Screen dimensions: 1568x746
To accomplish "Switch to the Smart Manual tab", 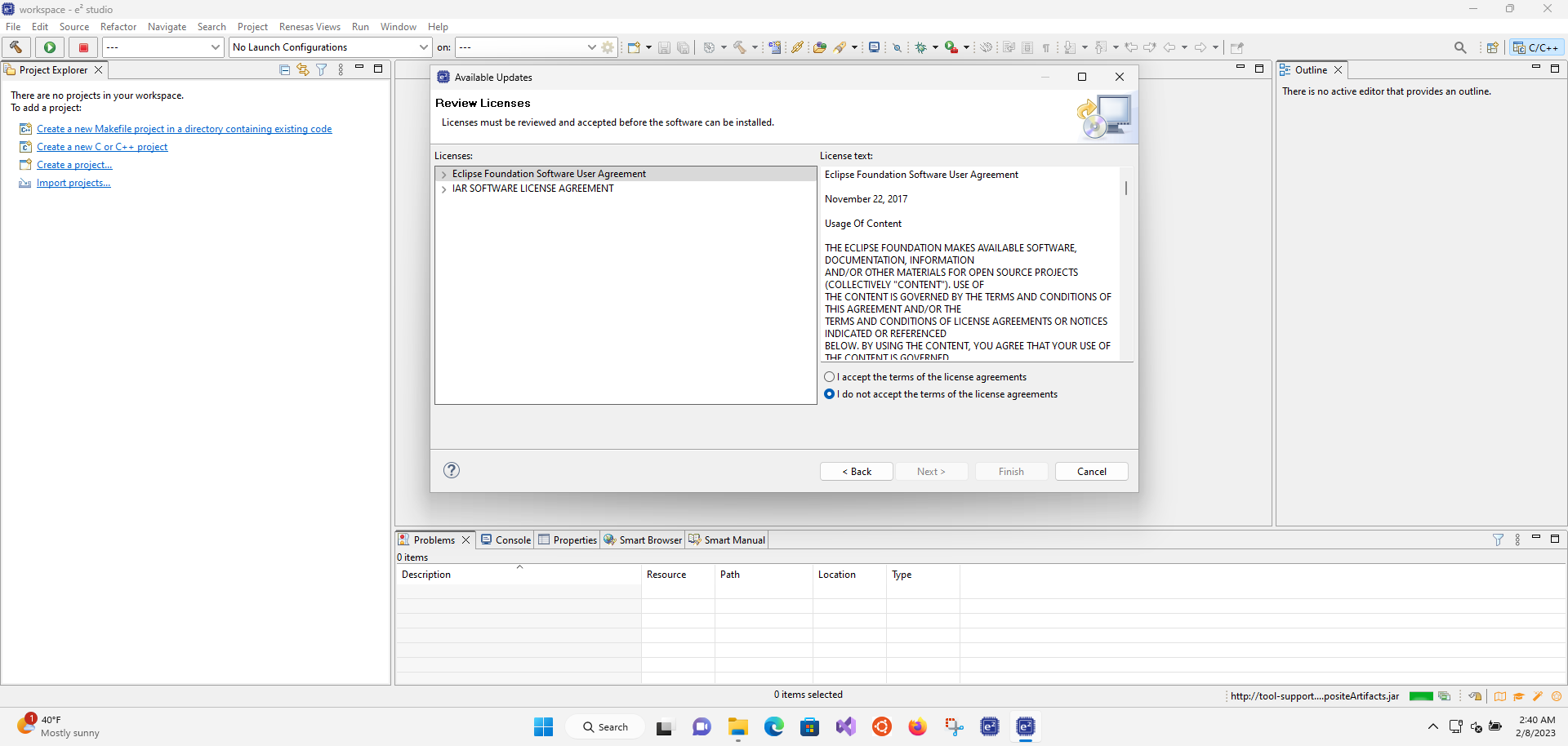I will point(727,540).
